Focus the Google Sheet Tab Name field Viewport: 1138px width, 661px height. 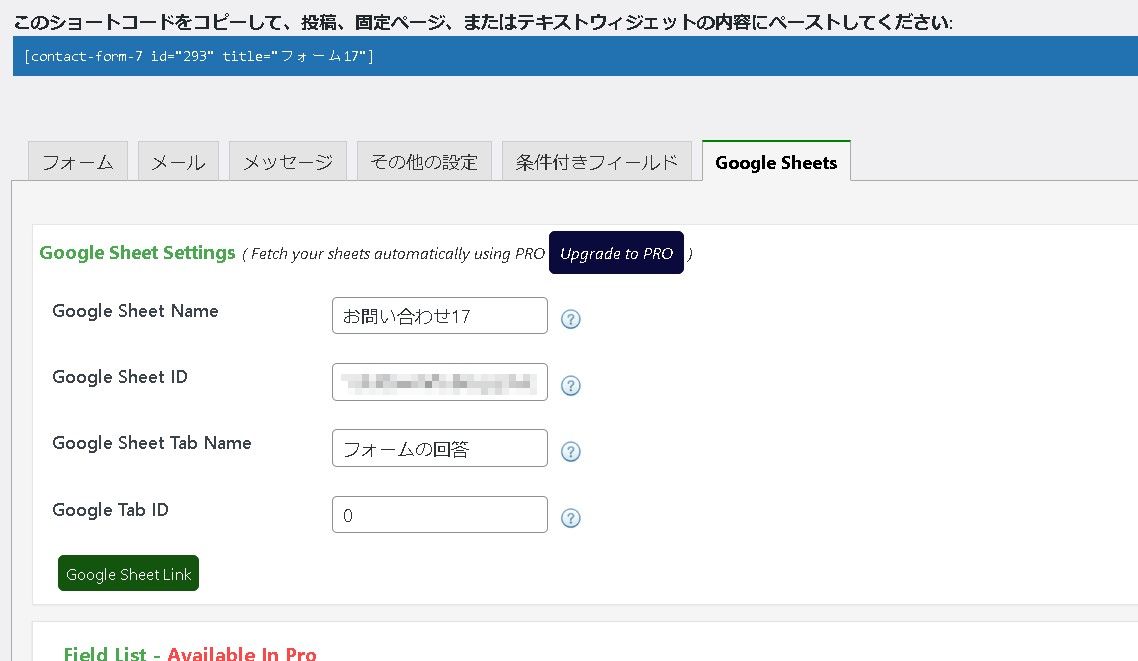click(x=439, y=447)
